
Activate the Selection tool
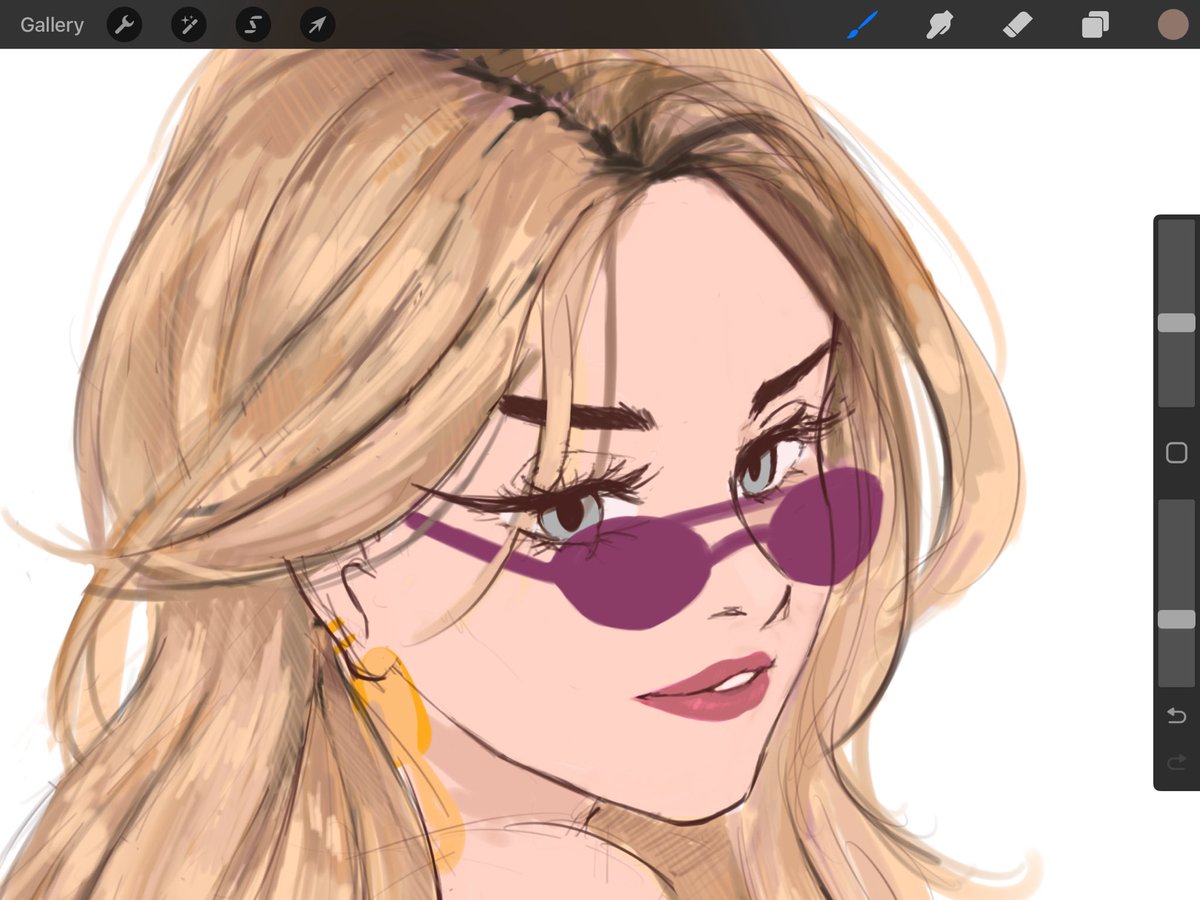pos(253,25)
